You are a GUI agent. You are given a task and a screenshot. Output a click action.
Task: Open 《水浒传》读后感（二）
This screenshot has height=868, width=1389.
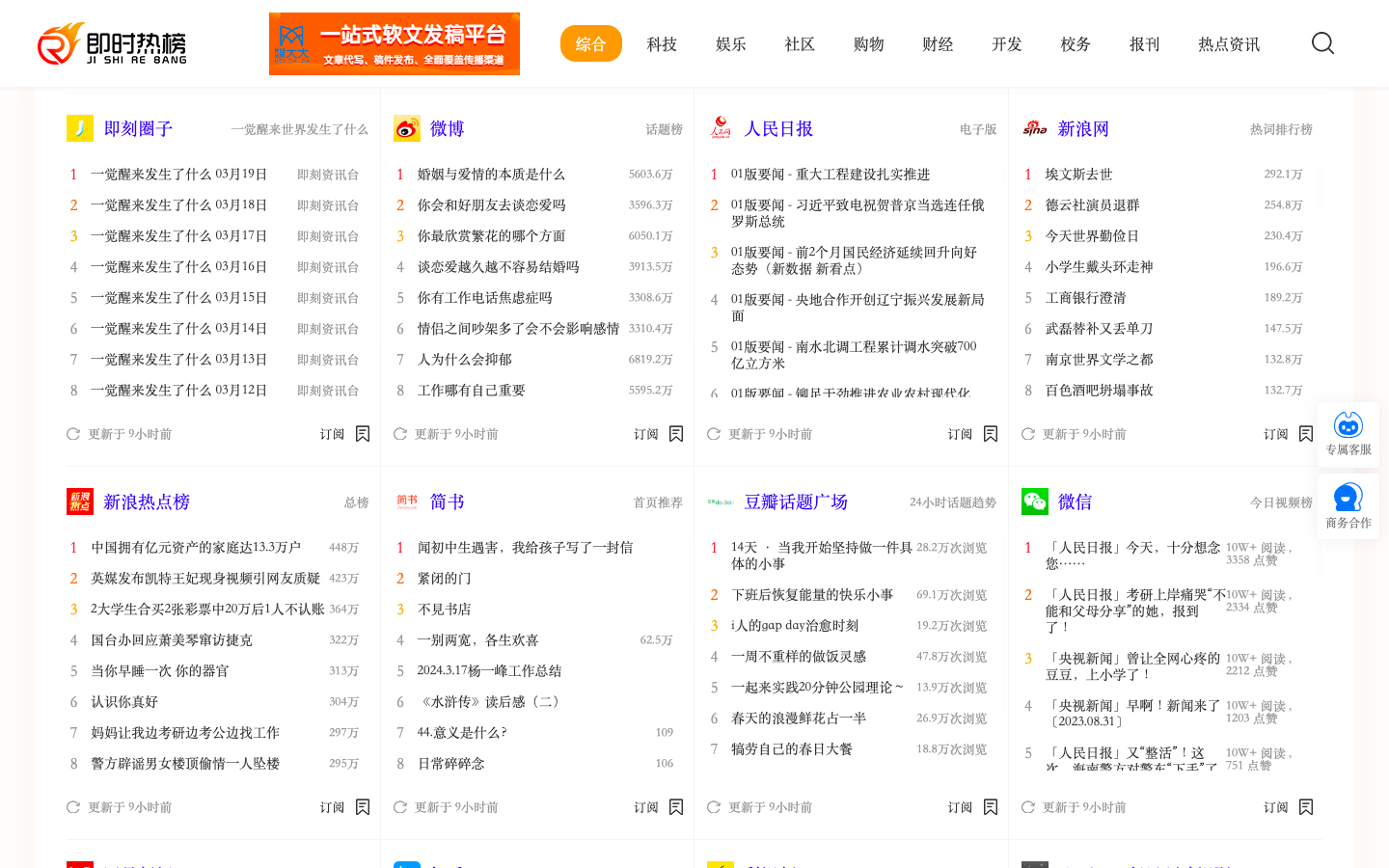tap(490, 702)
